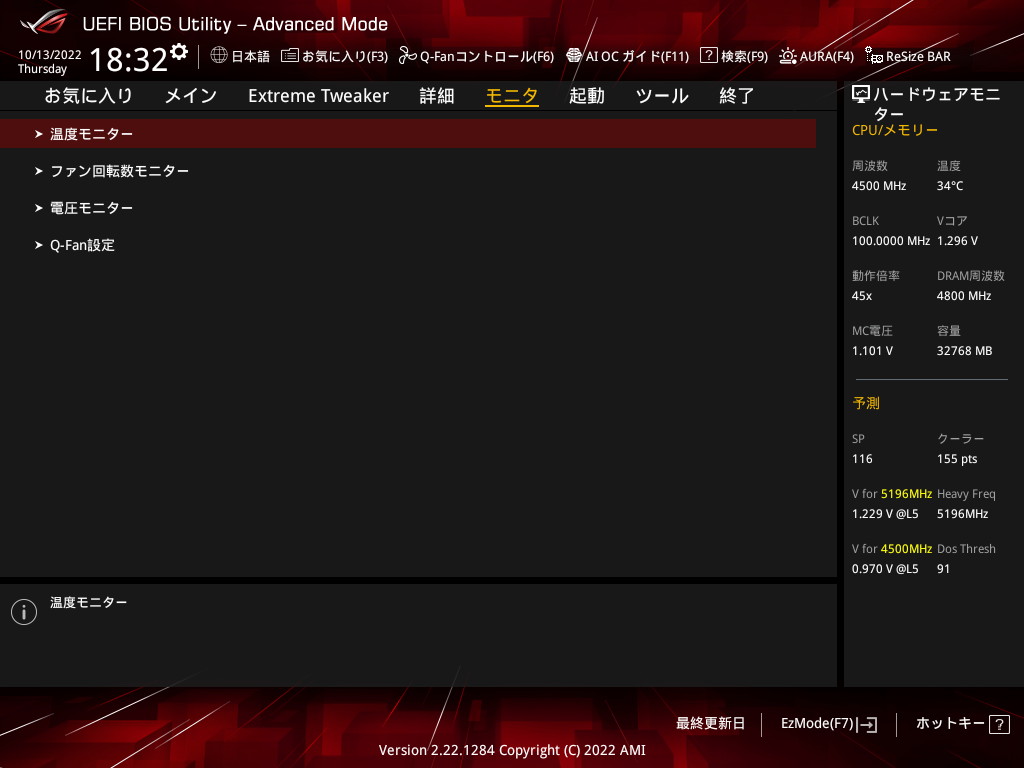This screenshot has height=768, width=1024.
Task: Click the hardware monitor screen icon
Action: click(861, 95)
